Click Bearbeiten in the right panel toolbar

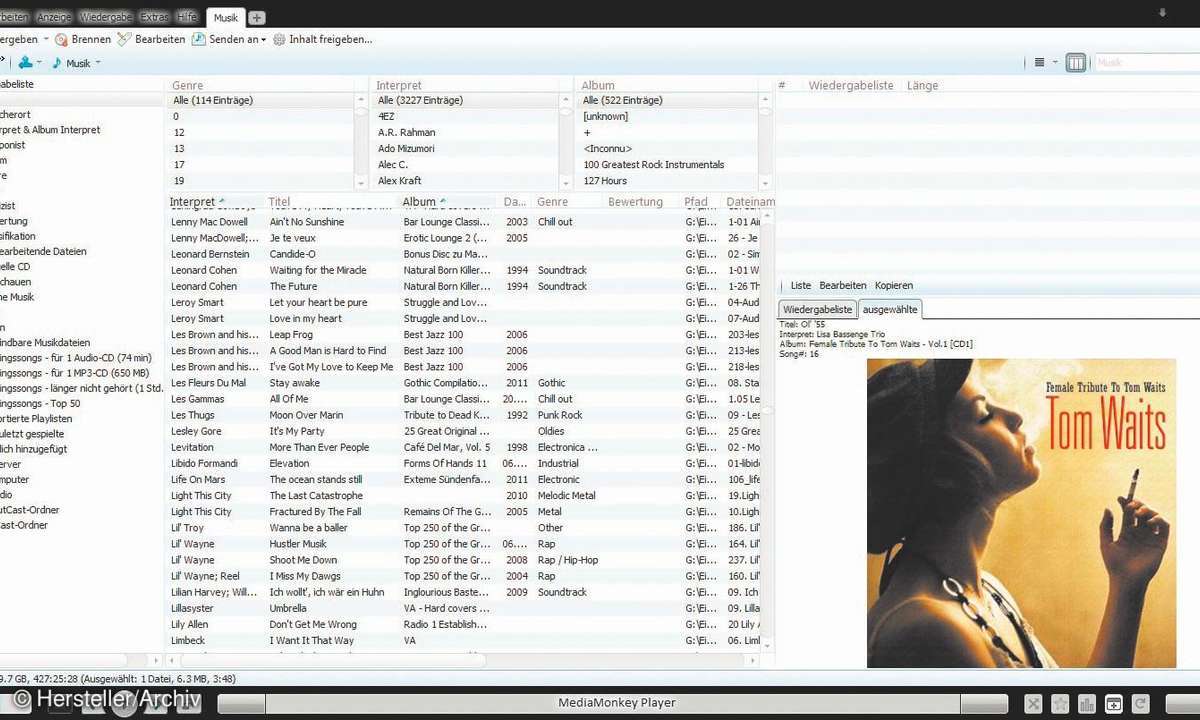tap(842, 286)
